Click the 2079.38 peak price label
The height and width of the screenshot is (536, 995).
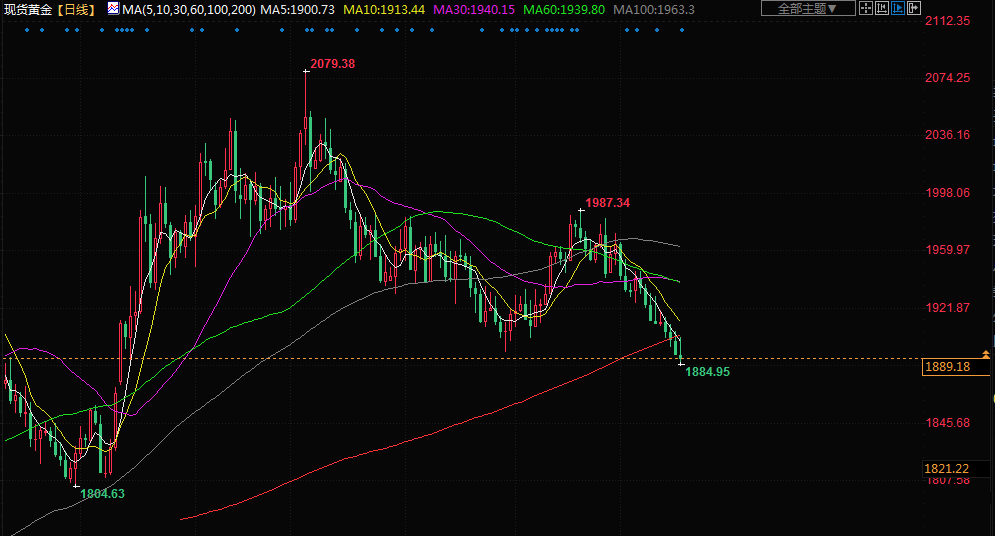click(332, 64)
